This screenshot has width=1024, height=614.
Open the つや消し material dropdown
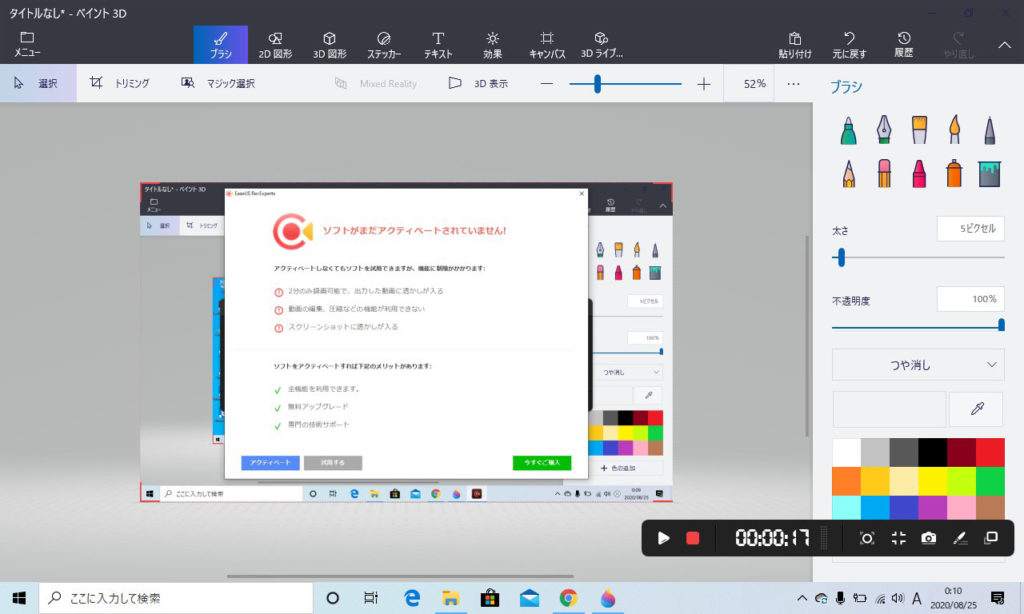pos(918,364)
